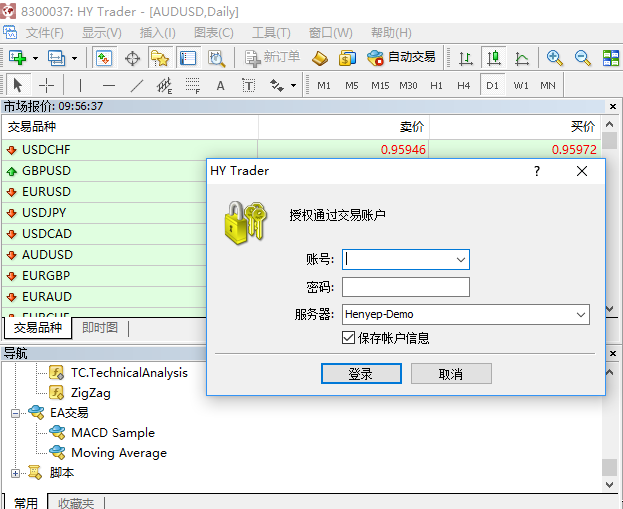The width and height of the screenshot is (623, 509).
Task: Select the equidistant channel tool
Action: tap(164, 85)
